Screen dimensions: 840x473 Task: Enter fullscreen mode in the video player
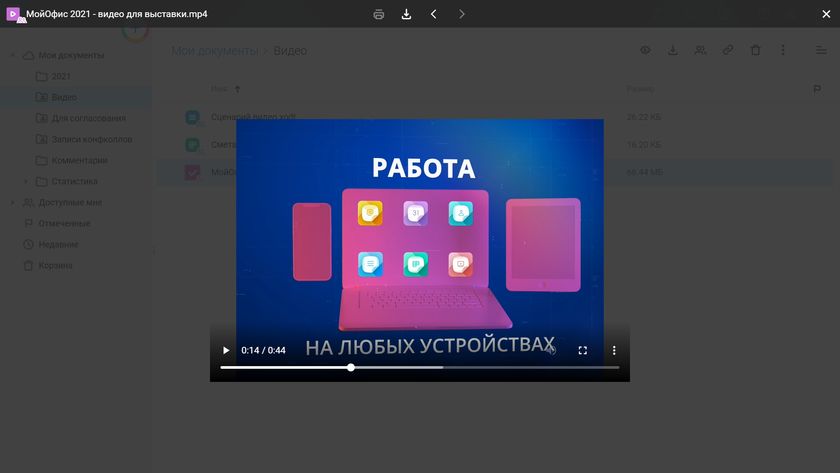pos(583,351)
